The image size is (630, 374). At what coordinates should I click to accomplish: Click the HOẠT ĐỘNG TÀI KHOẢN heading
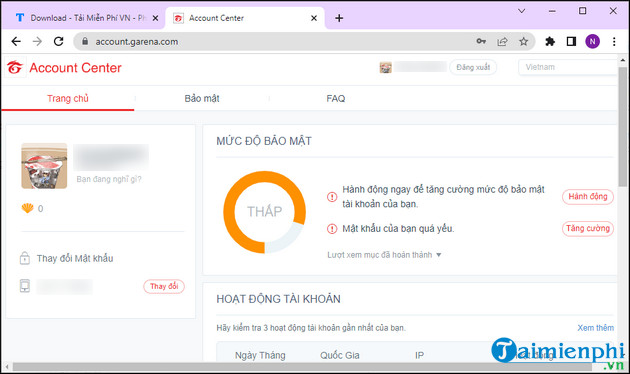[278, 299]
